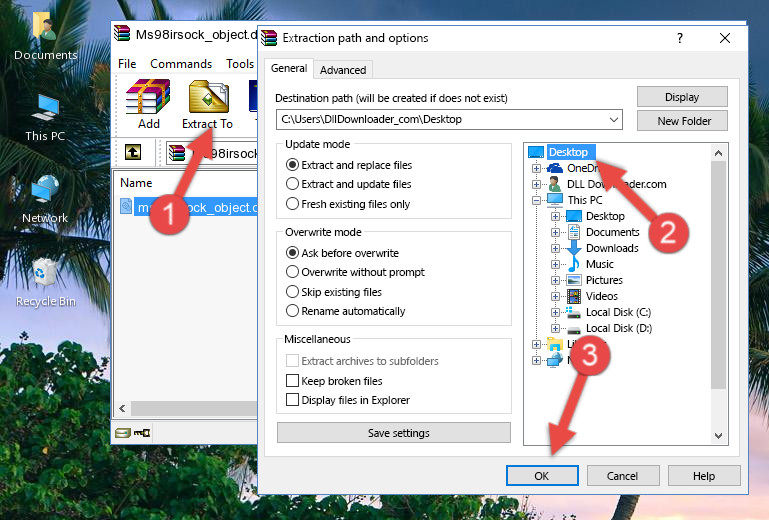Expand the Local Disk (D:) node
Viewport: 769px width, 520px height.
tap(555, 328)
